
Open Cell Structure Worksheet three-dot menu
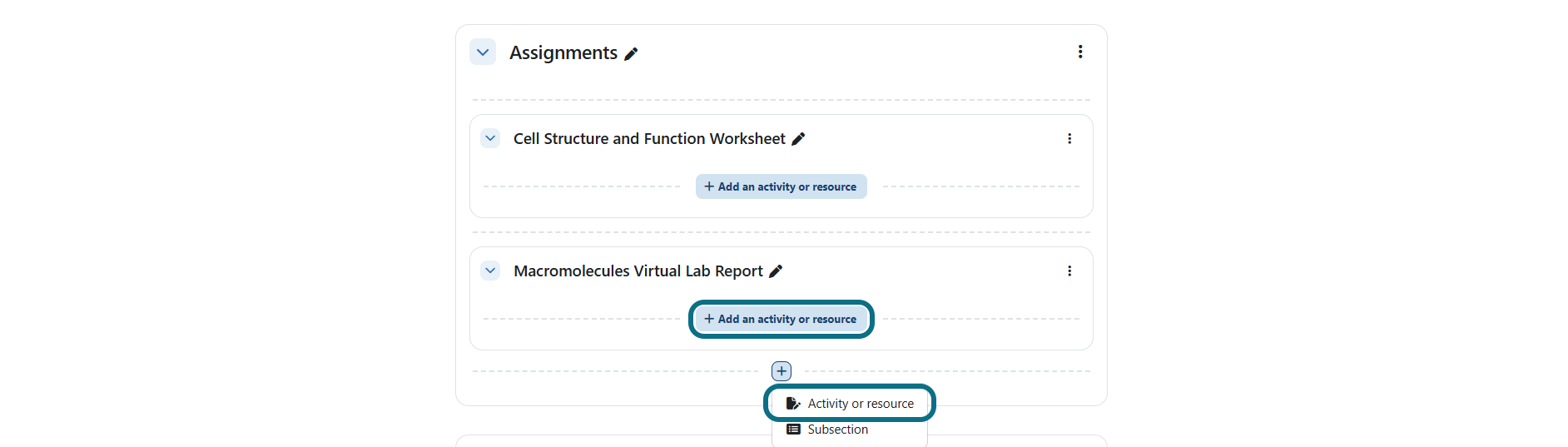pyautogui.click(x=1069, y=139)
